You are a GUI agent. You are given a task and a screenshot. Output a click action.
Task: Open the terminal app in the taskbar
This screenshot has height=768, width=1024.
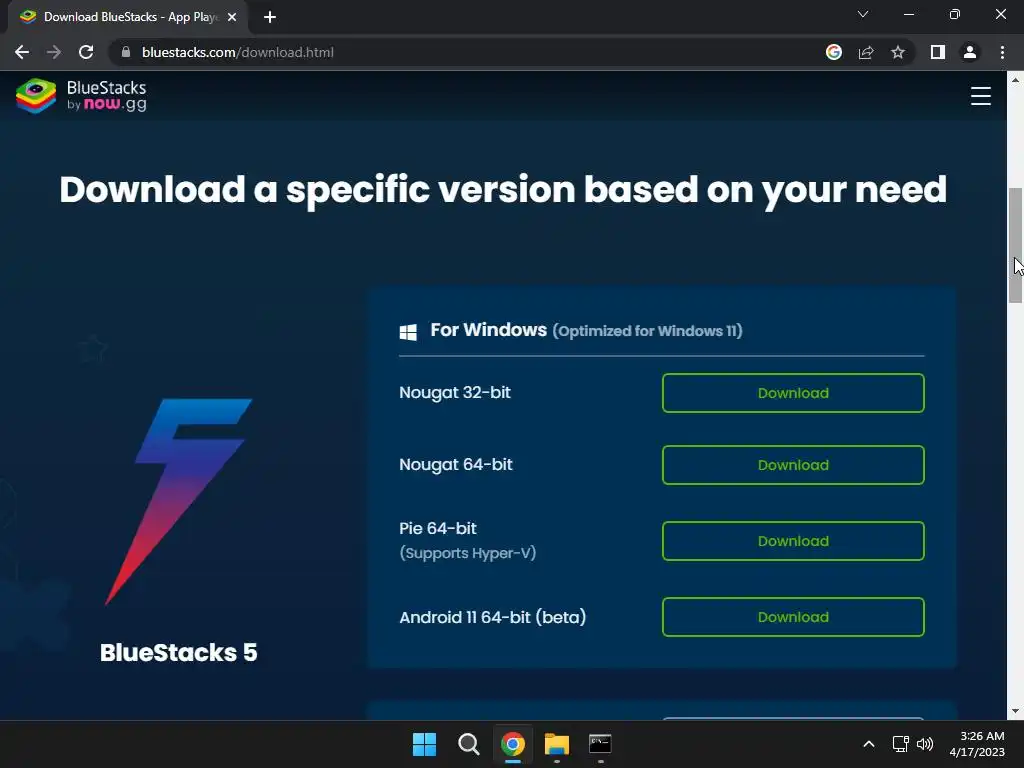600,744
